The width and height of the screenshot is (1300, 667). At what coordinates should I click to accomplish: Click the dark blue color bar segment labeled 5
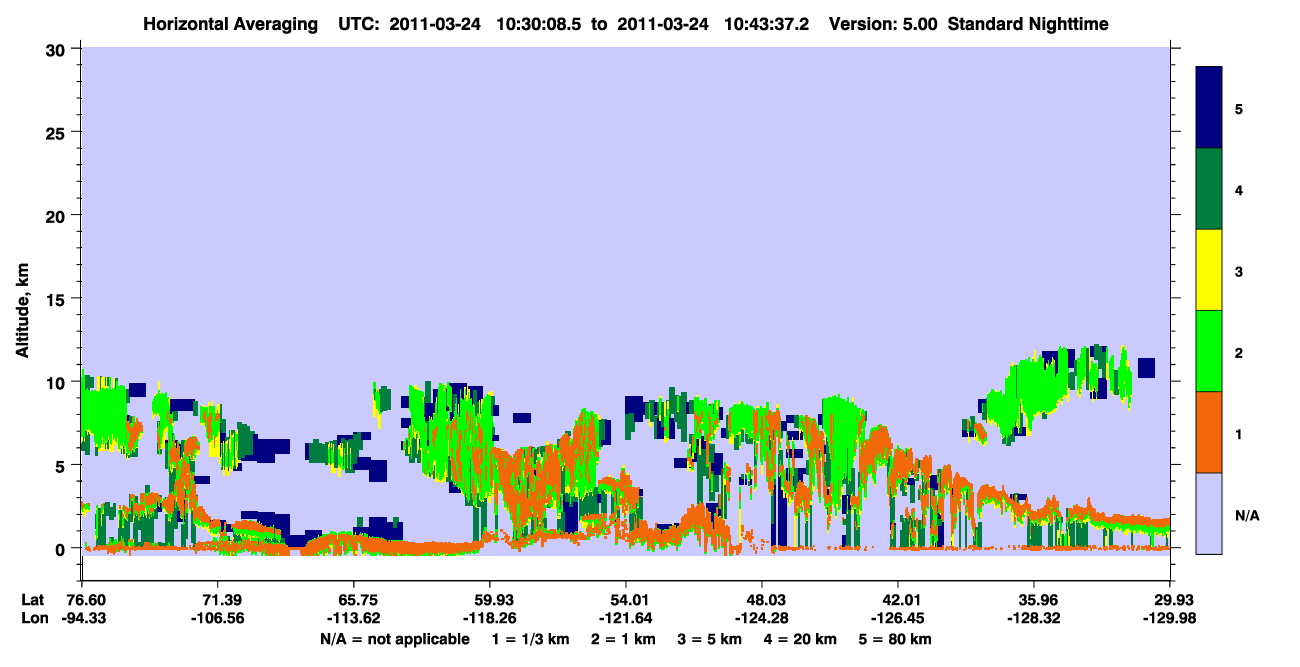coord(1209,108)
